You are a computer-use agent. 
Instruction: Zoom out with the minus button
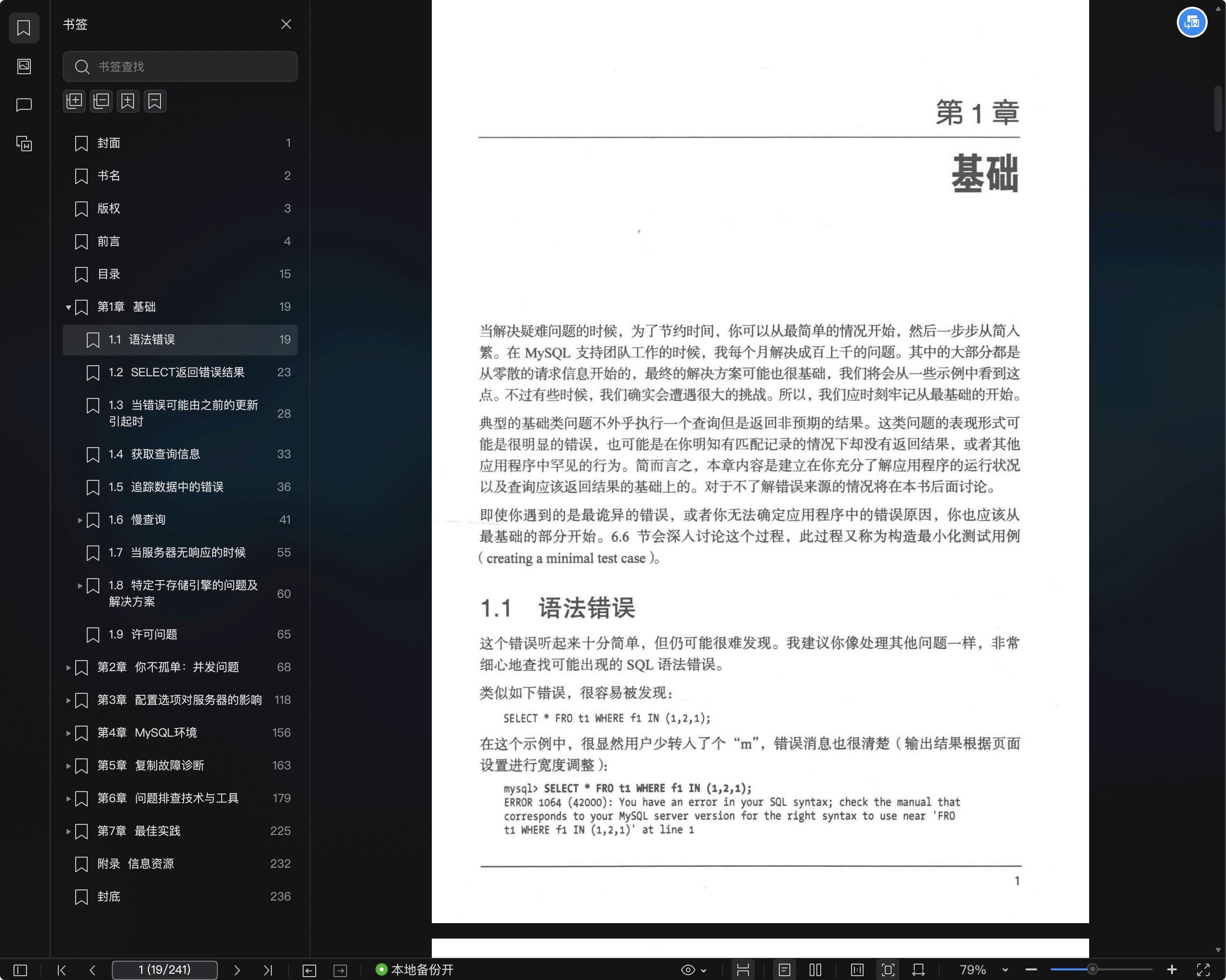click(x=1031, y=970)
